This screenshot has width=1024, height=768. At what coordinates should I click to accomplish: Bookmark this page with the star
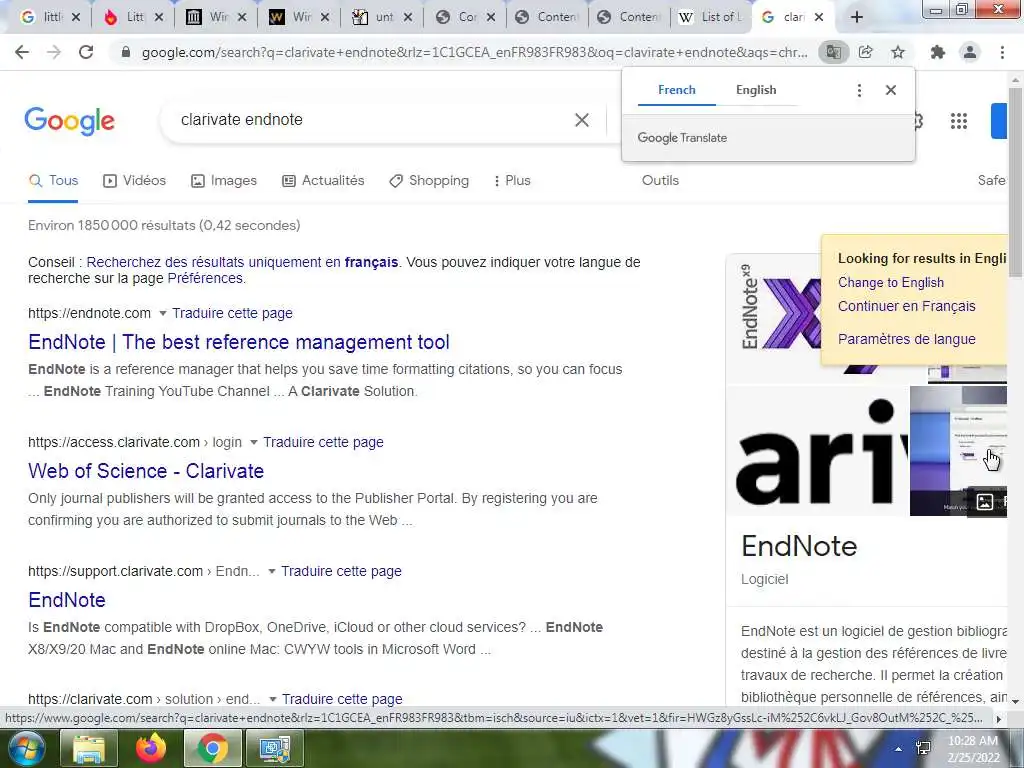(x=898, y=52)
